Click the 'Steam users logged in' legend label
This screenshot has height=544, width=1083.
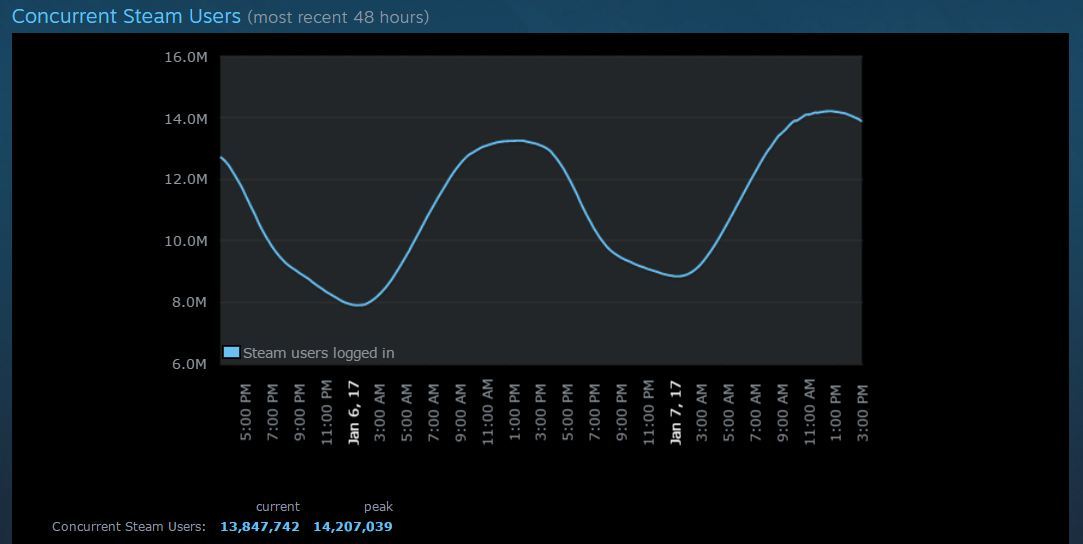(x=318, y=353)
